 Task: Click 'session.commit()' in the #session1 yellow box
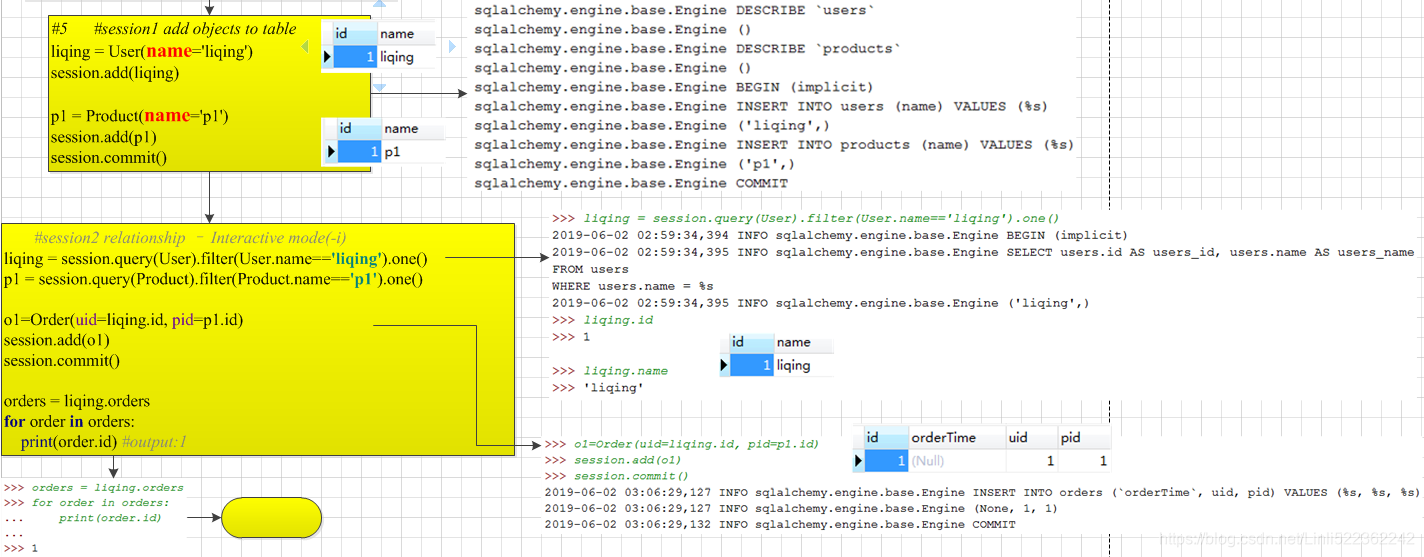[109, 158]
